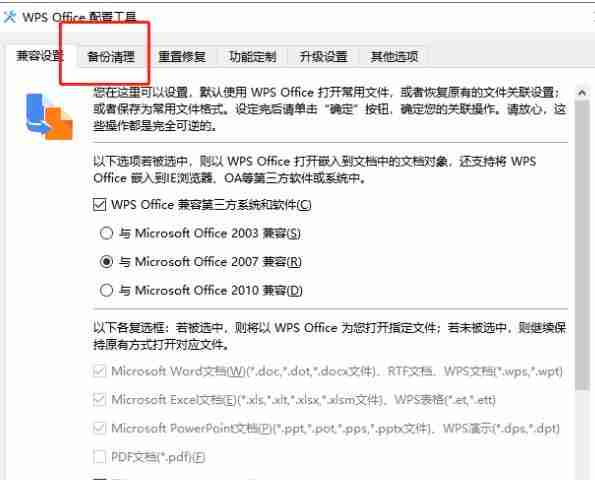The image size is (595, 480).
Task: Click the vertical scrollbar thumb
Action: (582, 246)
